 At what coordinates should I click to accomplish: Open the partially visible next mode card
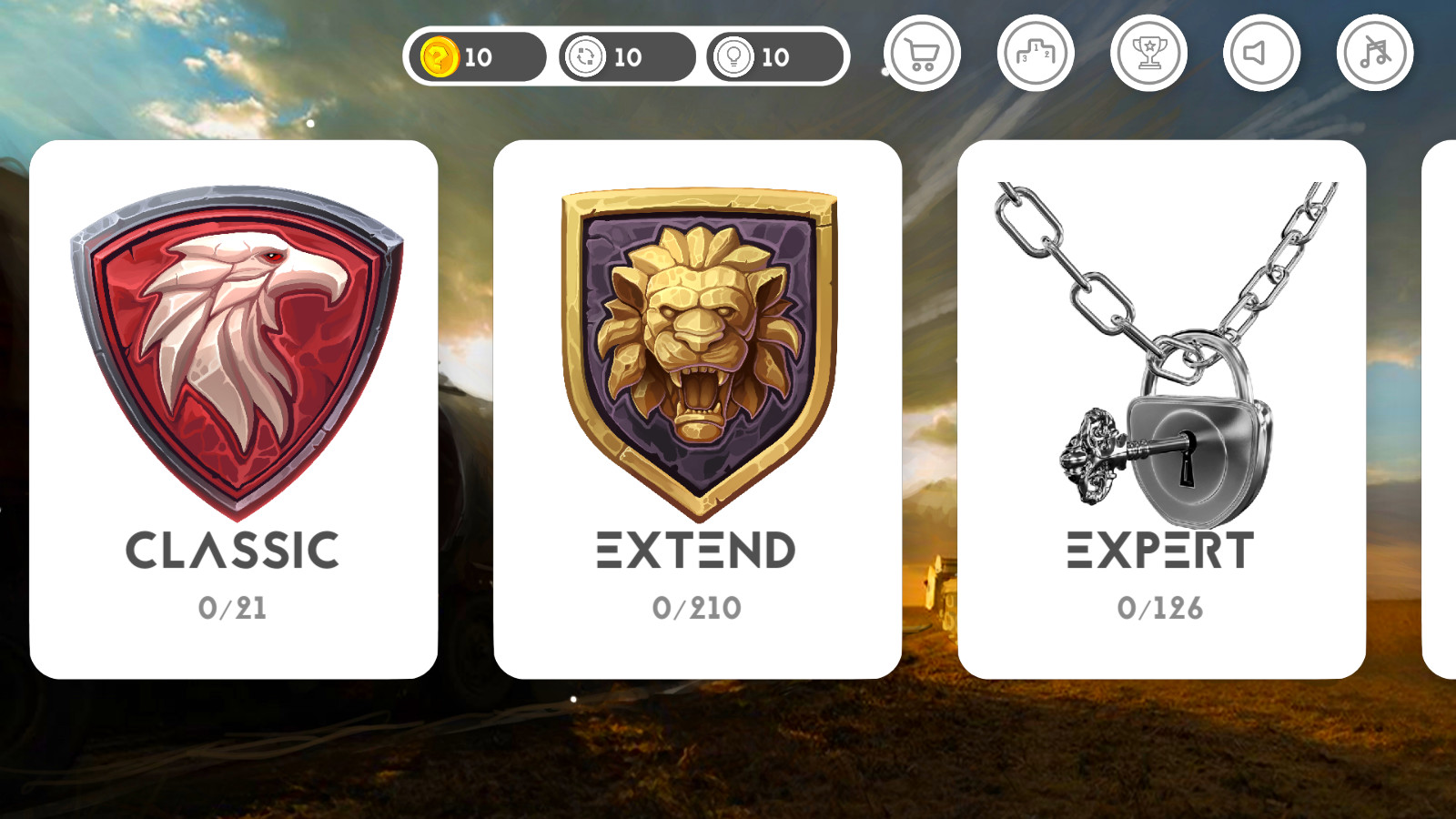(1440, 409)
